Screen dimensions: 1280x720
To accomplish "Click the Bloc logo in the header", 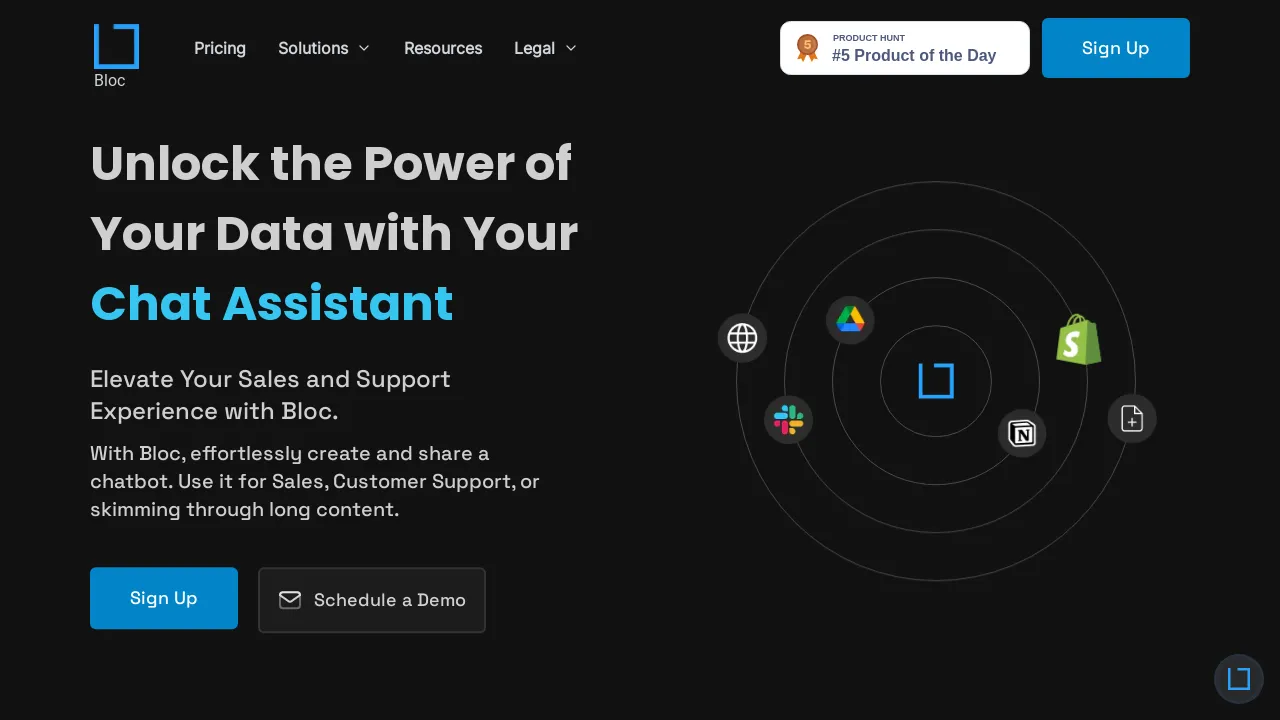I will pyautogui.click(x=116, y=46).
